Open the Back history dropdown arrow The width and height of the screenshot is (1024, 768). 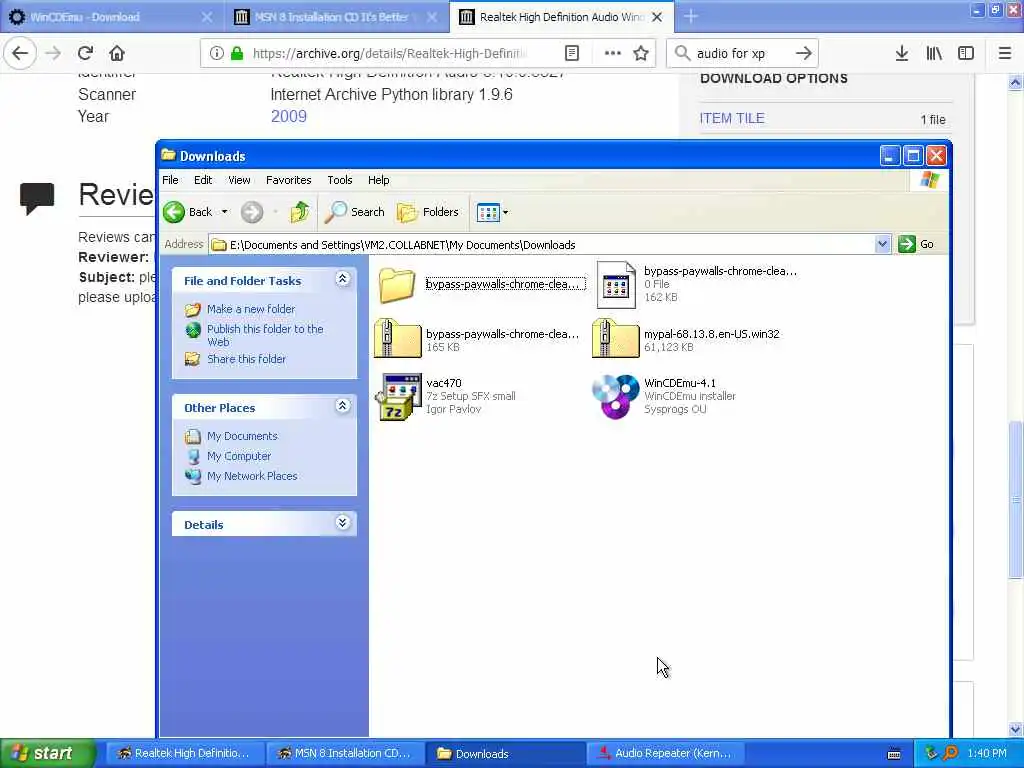(x=225, y=212)
